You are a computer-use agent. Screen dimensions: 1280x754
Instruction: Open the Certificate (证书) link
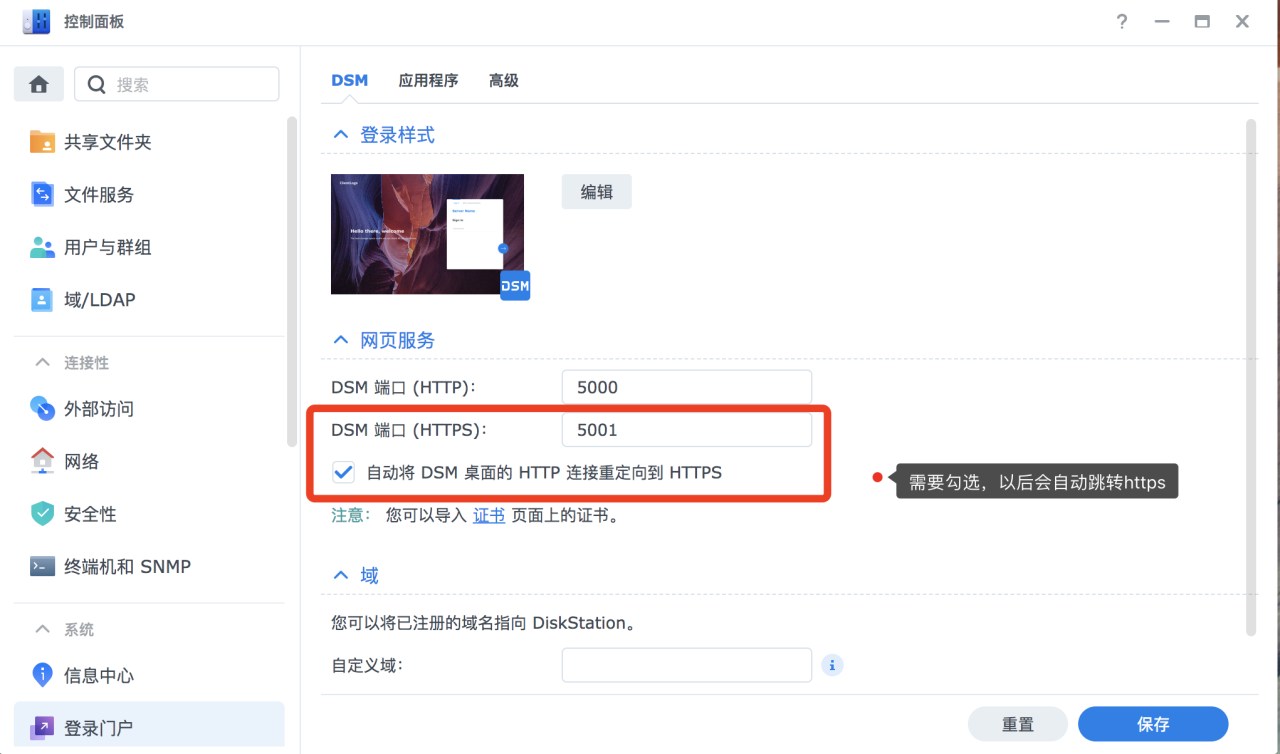489,516
